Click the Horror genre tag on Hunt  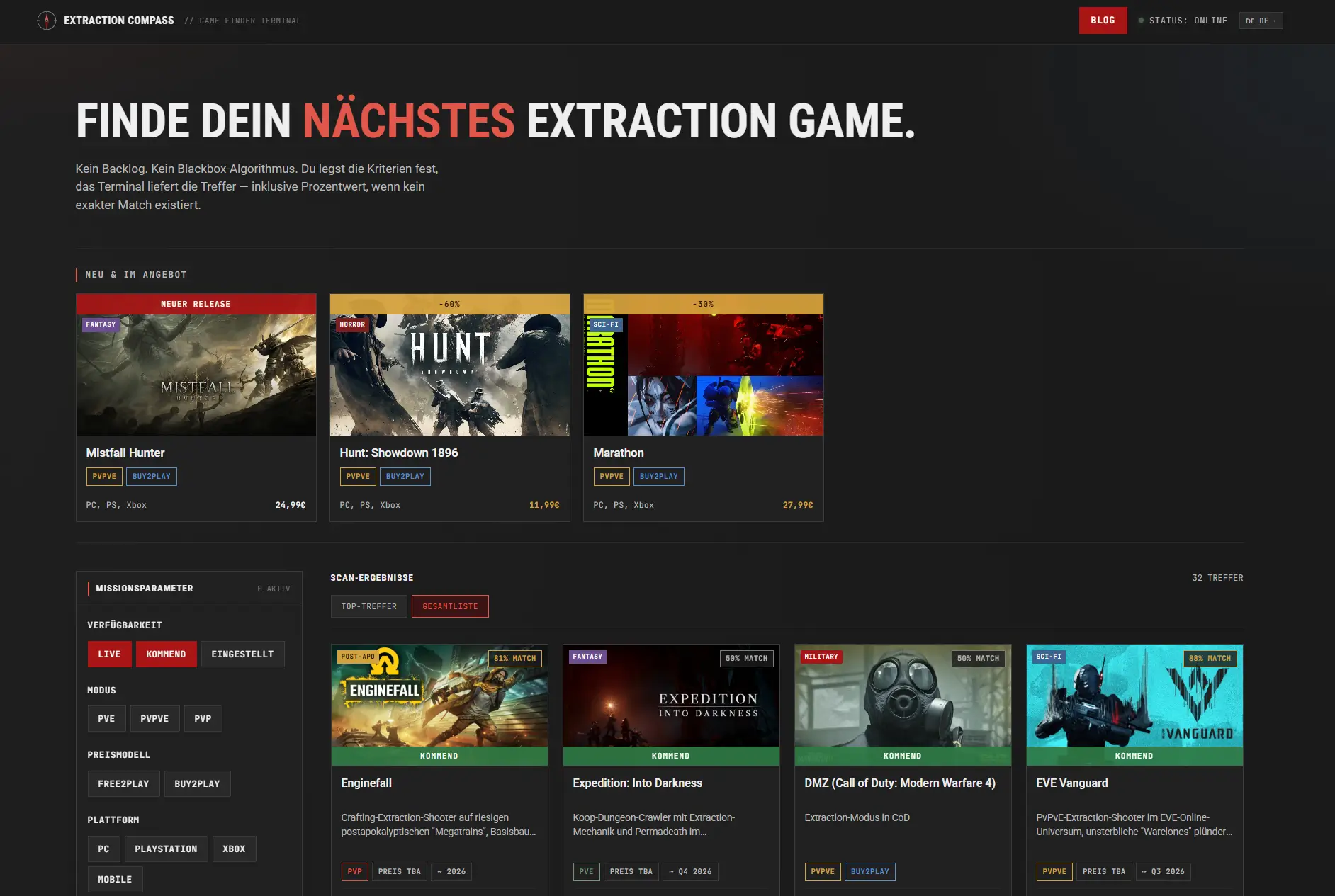352,324
